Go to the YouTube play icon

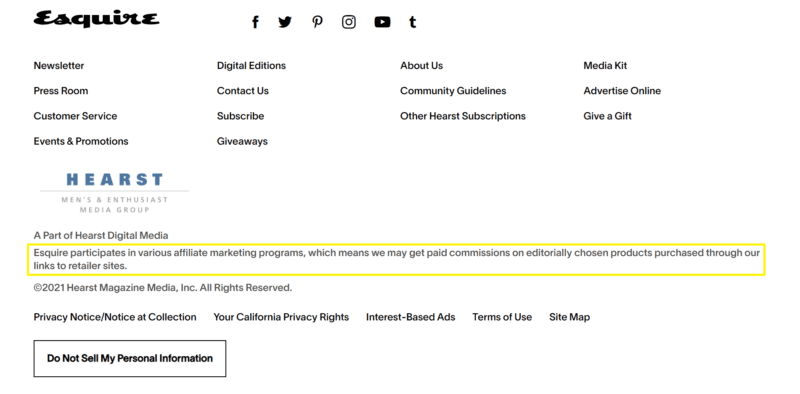pos(382,22)
